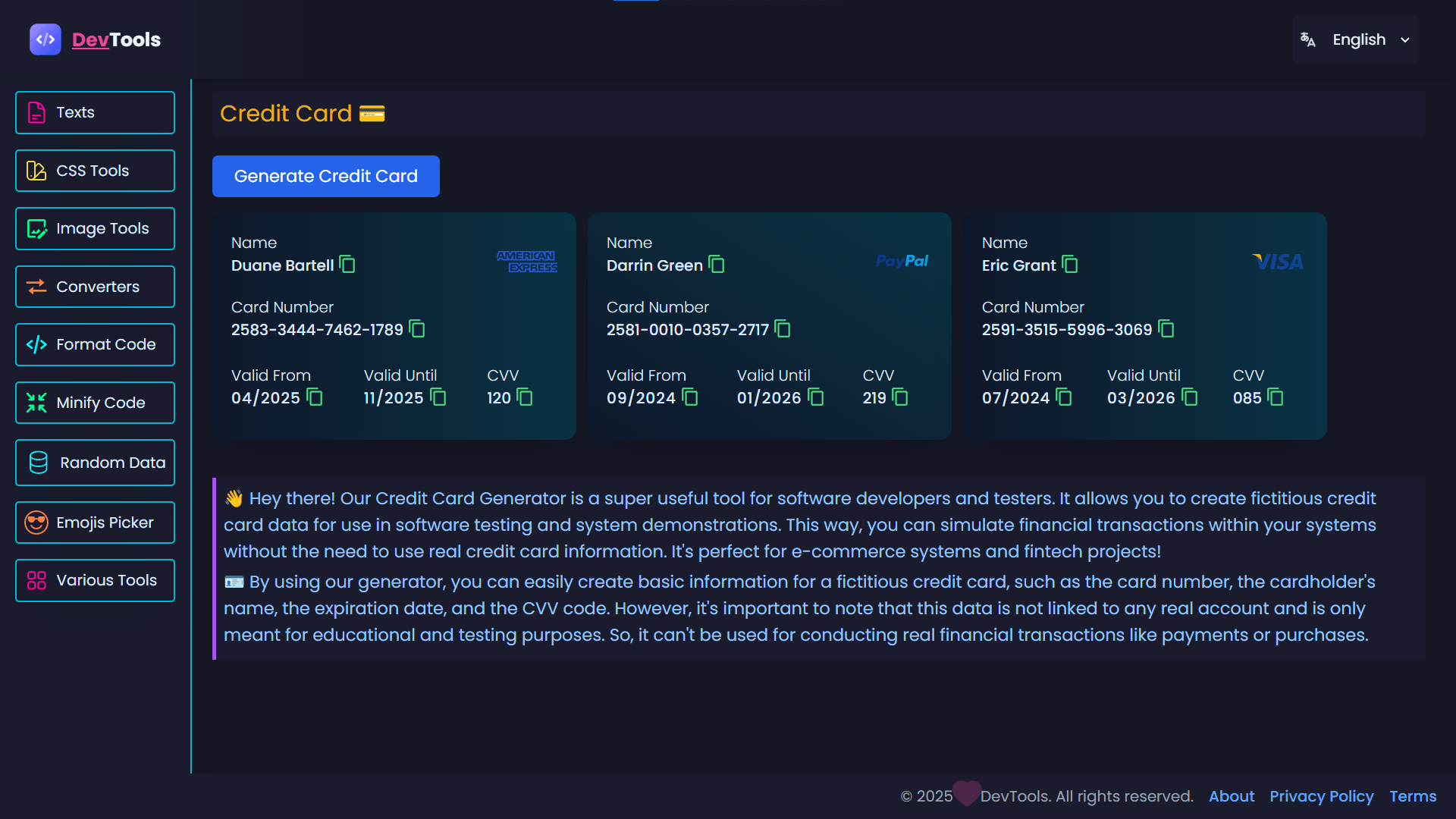Open the About page
This screenshot has height=819, width=1456.
click(1231, 796)
